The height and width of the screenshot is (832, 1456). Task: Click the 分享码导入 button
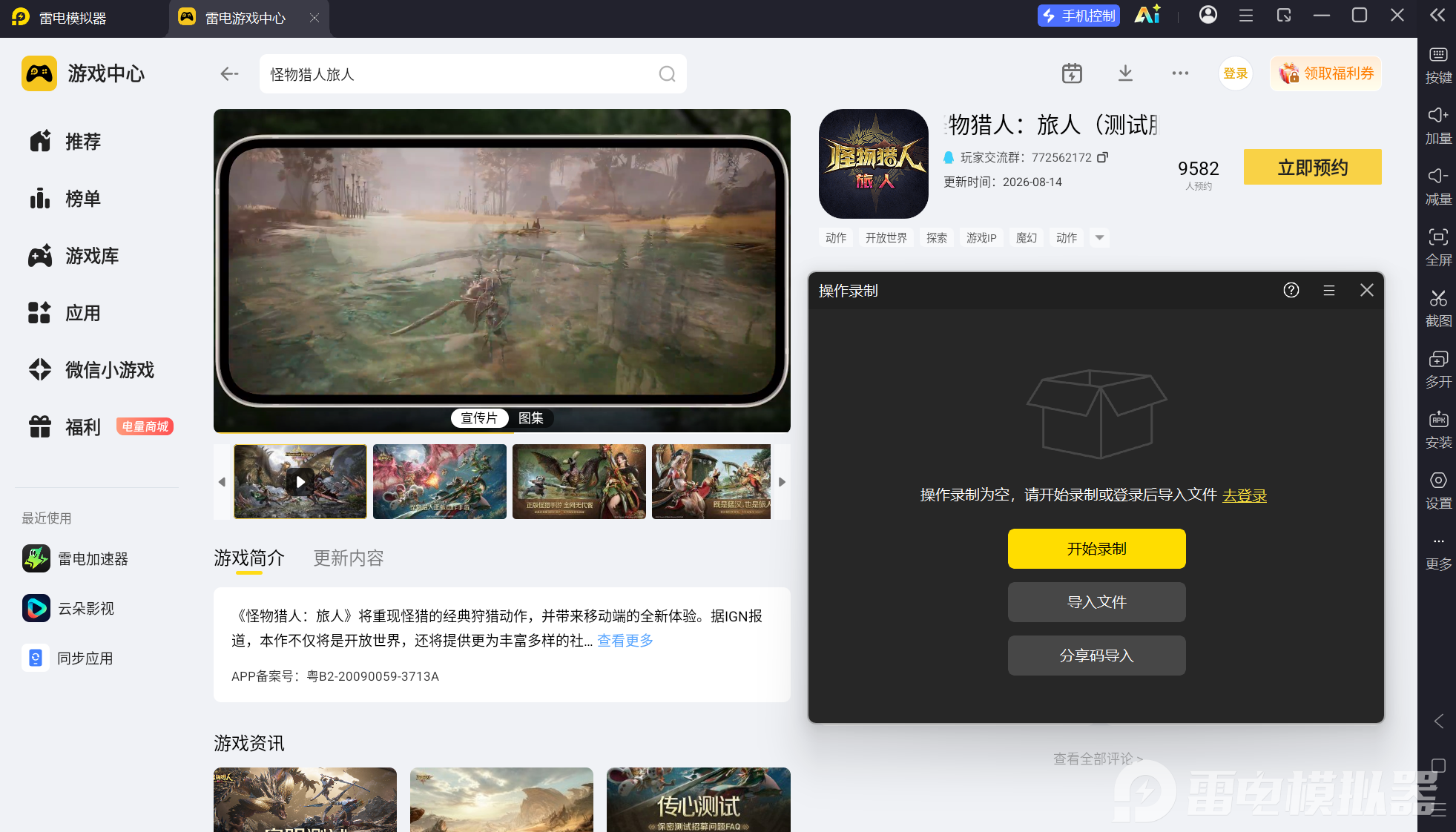coord(1096,656)
